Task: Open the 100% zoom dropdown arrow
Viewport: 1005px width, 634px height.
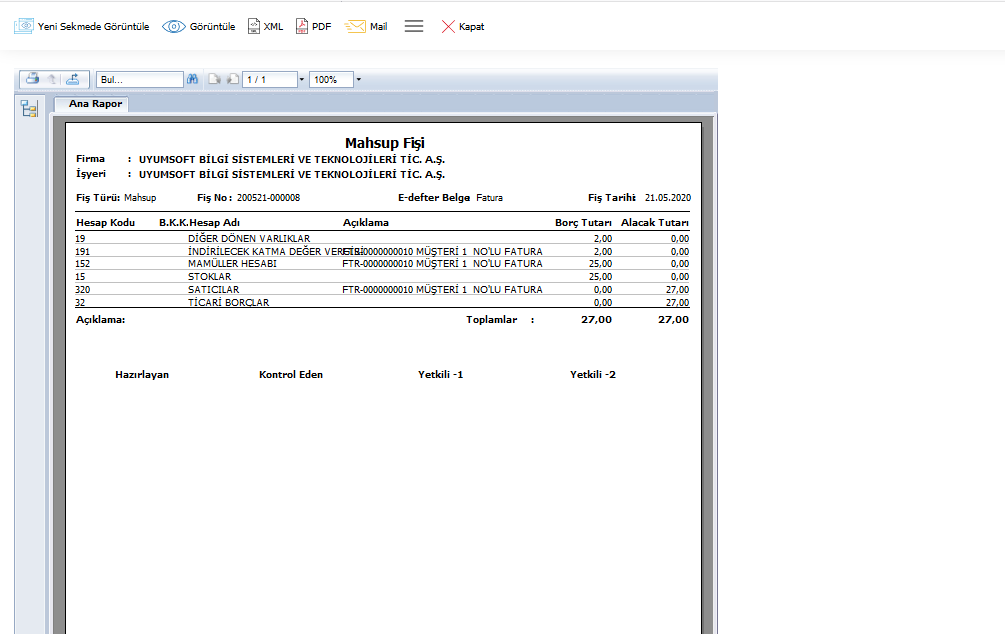Action: pos(358,79)
